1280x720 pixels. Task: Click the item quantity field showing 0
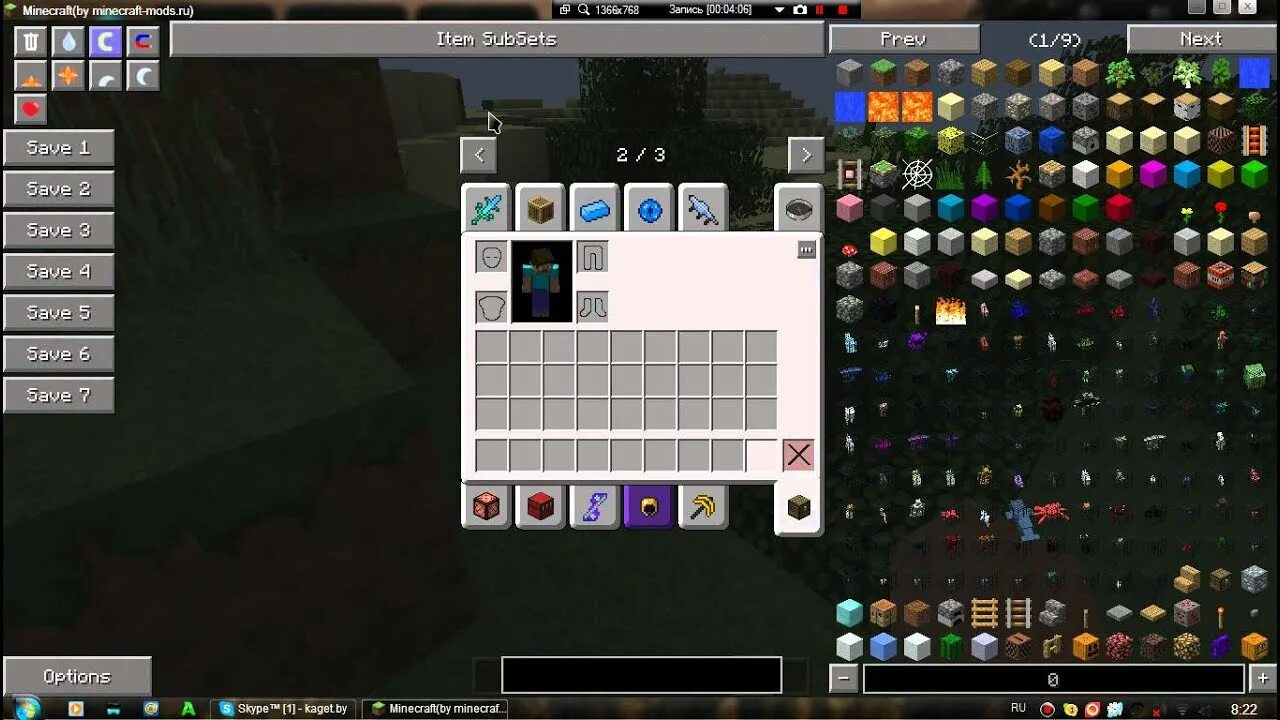(1053, 680)
